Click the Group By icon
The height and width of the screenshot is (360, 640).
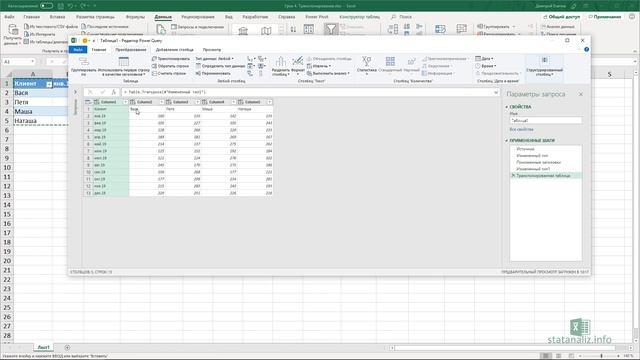click(84, 61)
